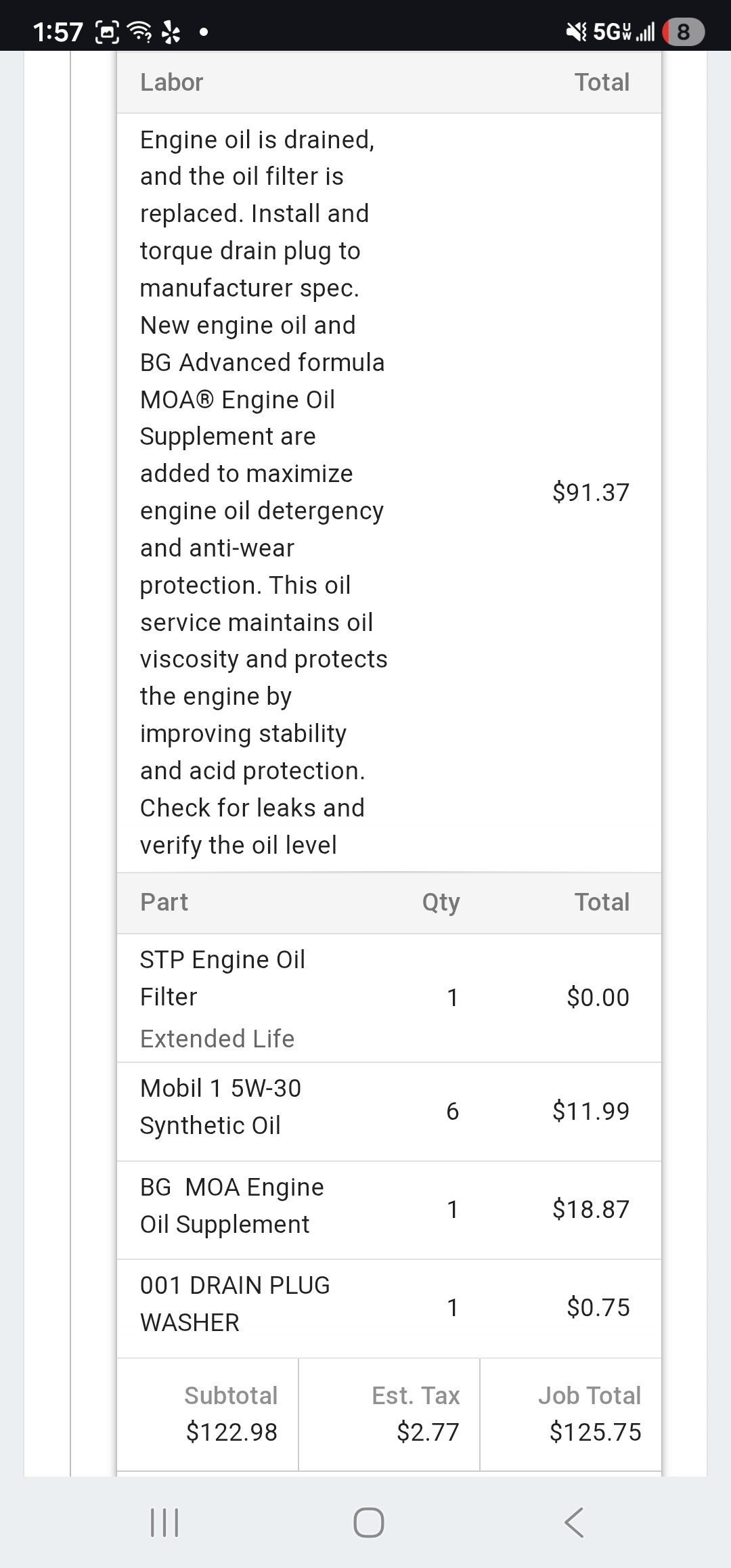Screen dimensions: 731x1568
Task: Tap the Android back navigation arrow
Action: (573, 1523)
